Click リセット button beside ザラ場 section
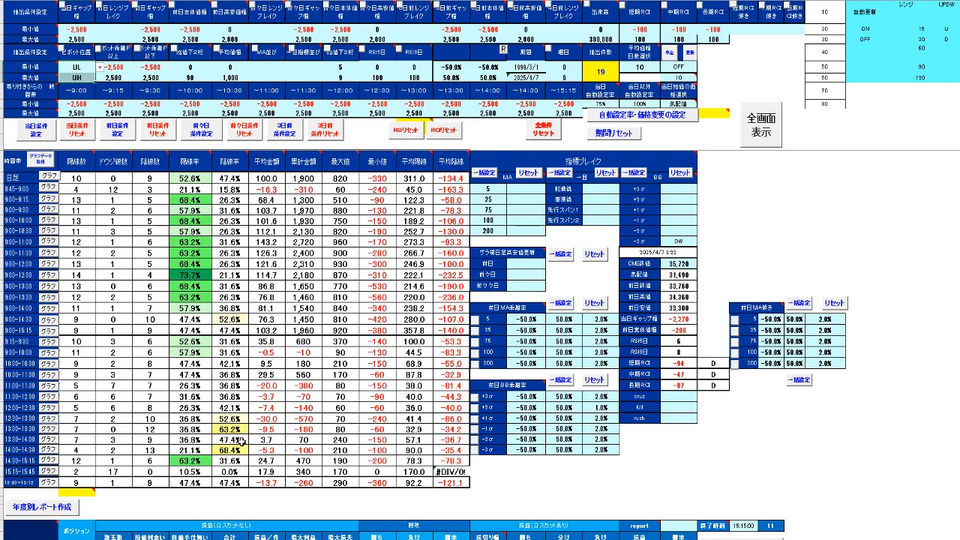The width and height of the screenshot is (960, 540). 594,253
